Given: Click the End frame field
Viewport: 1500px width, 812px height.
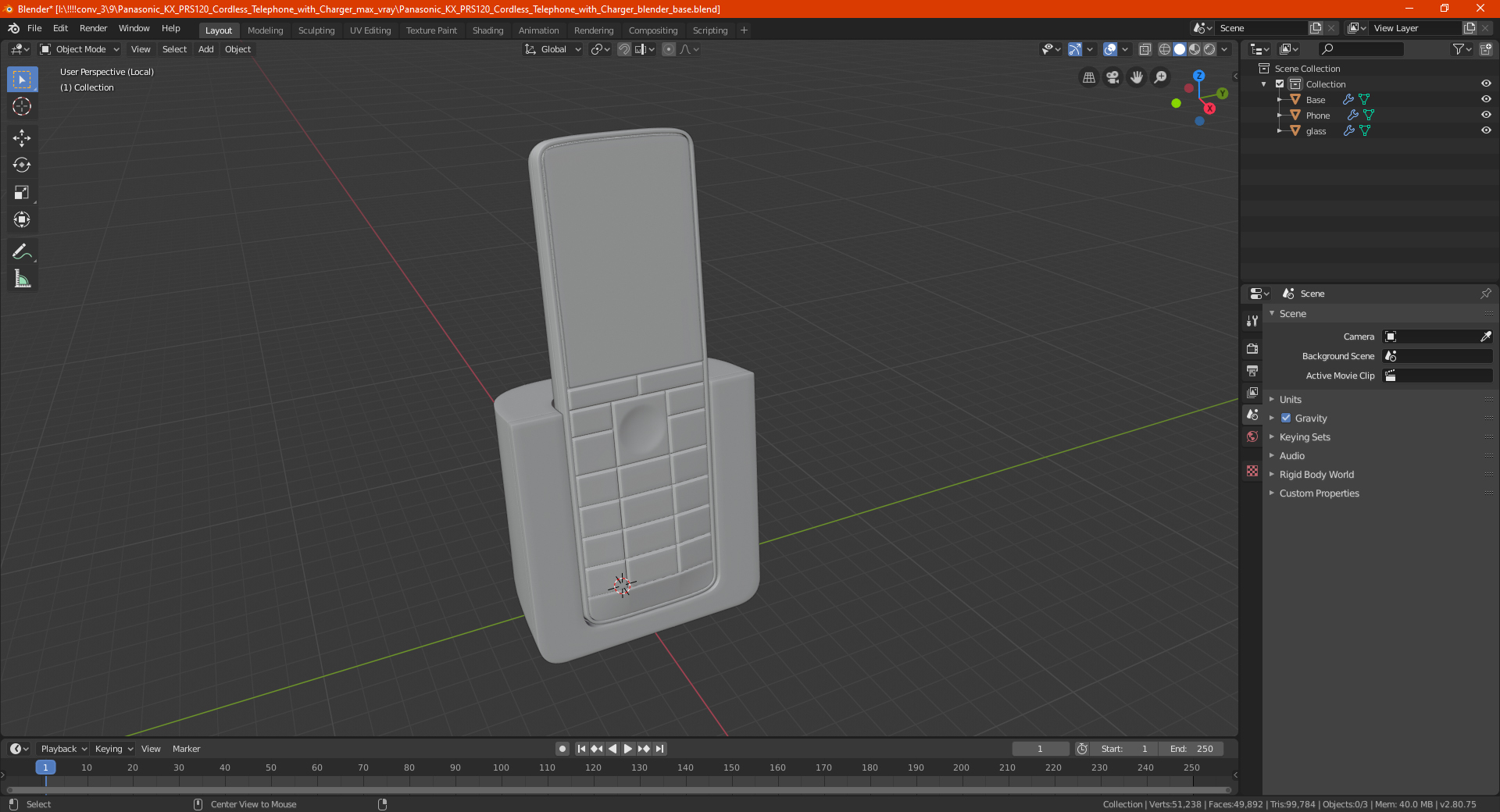Looking at the screenshot, I should [1191, 749].
